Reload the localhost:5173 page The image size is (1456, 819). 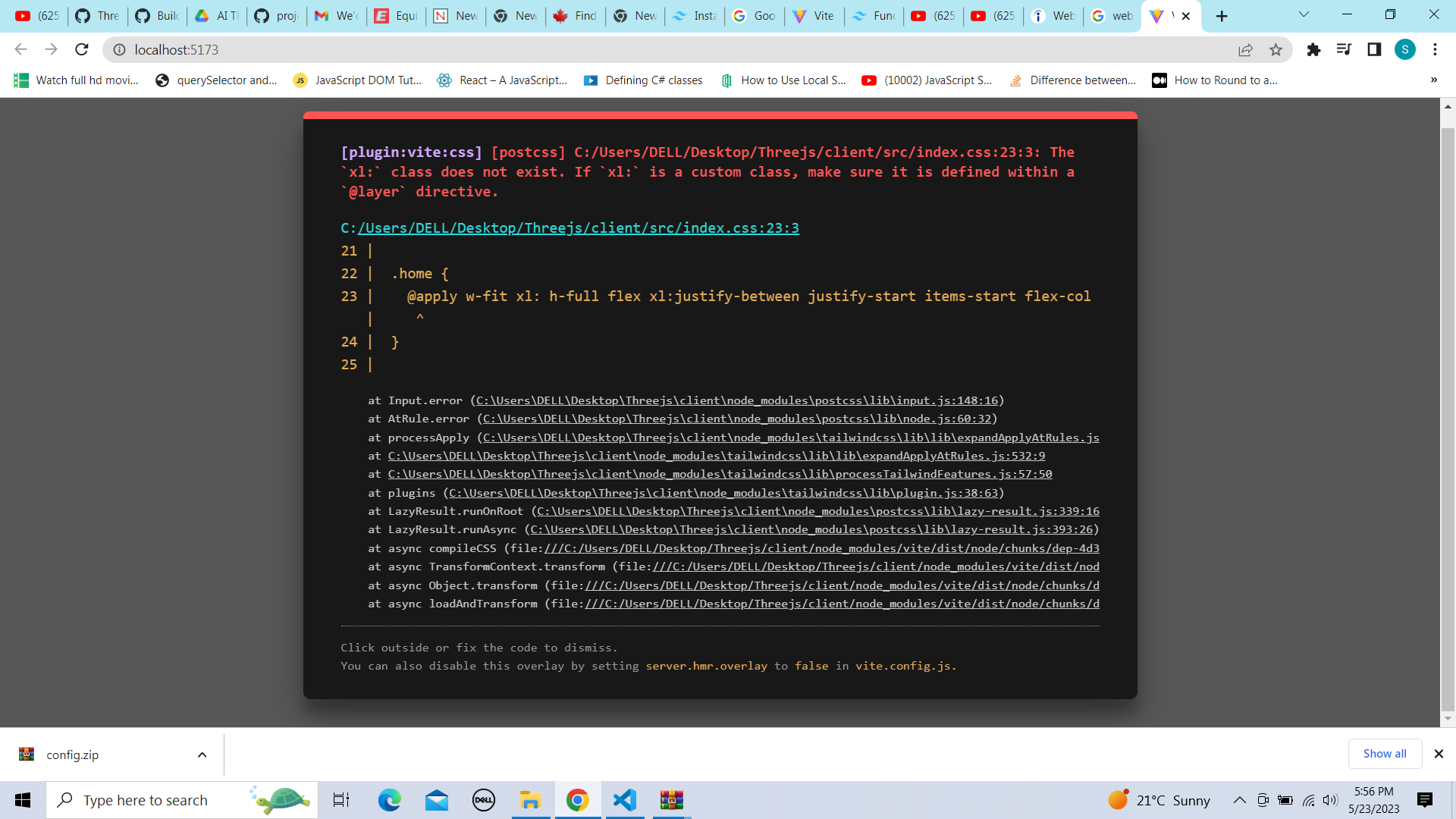tap(81, 49)
